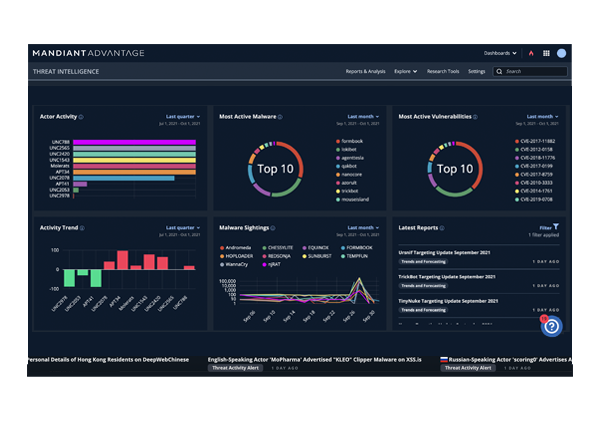
Task: Toggle CVE-2019-0708 in vulnerabilities legend
Action: point(534,199)
